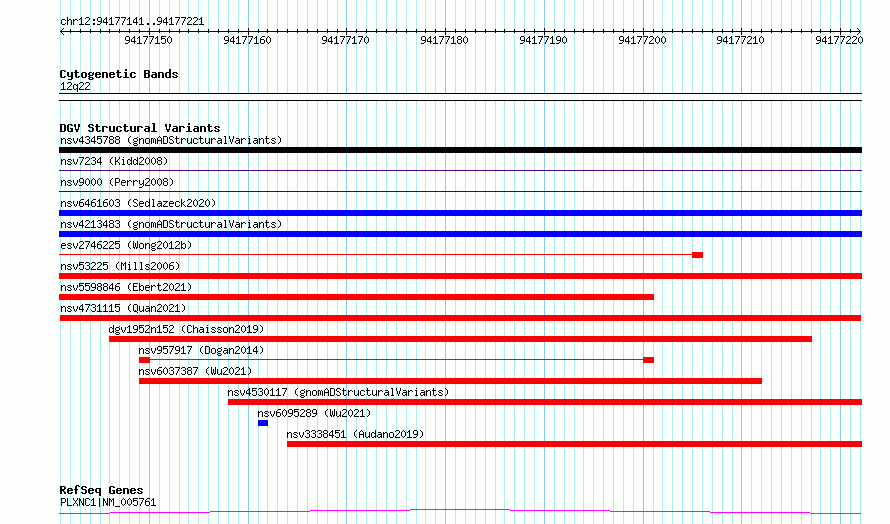Click the red nsv6037387 variant bar

pos(450,381)
